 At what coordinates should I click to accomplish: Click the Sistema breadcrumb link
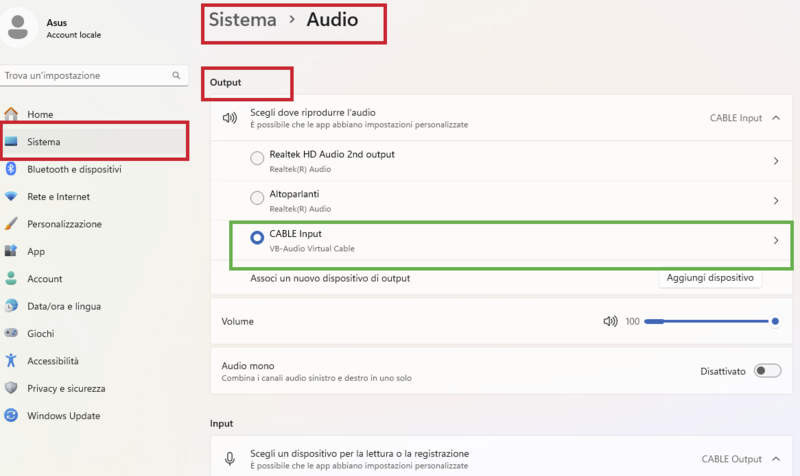click(x=242, y=20)
